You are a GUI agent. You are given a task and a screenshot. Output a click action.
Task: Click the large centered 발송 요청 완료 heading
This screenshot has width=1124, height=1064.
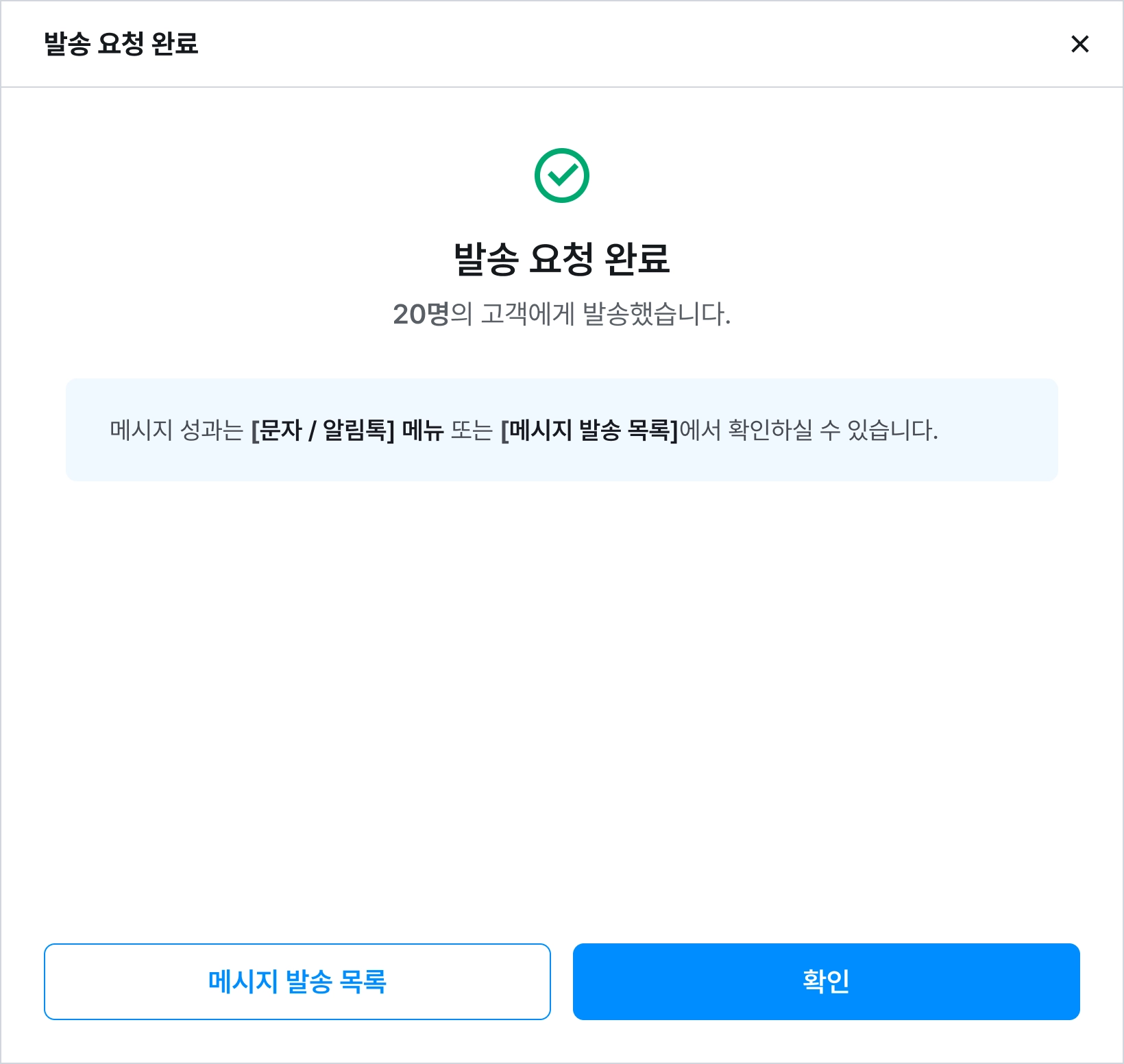[x=561, y=259]
